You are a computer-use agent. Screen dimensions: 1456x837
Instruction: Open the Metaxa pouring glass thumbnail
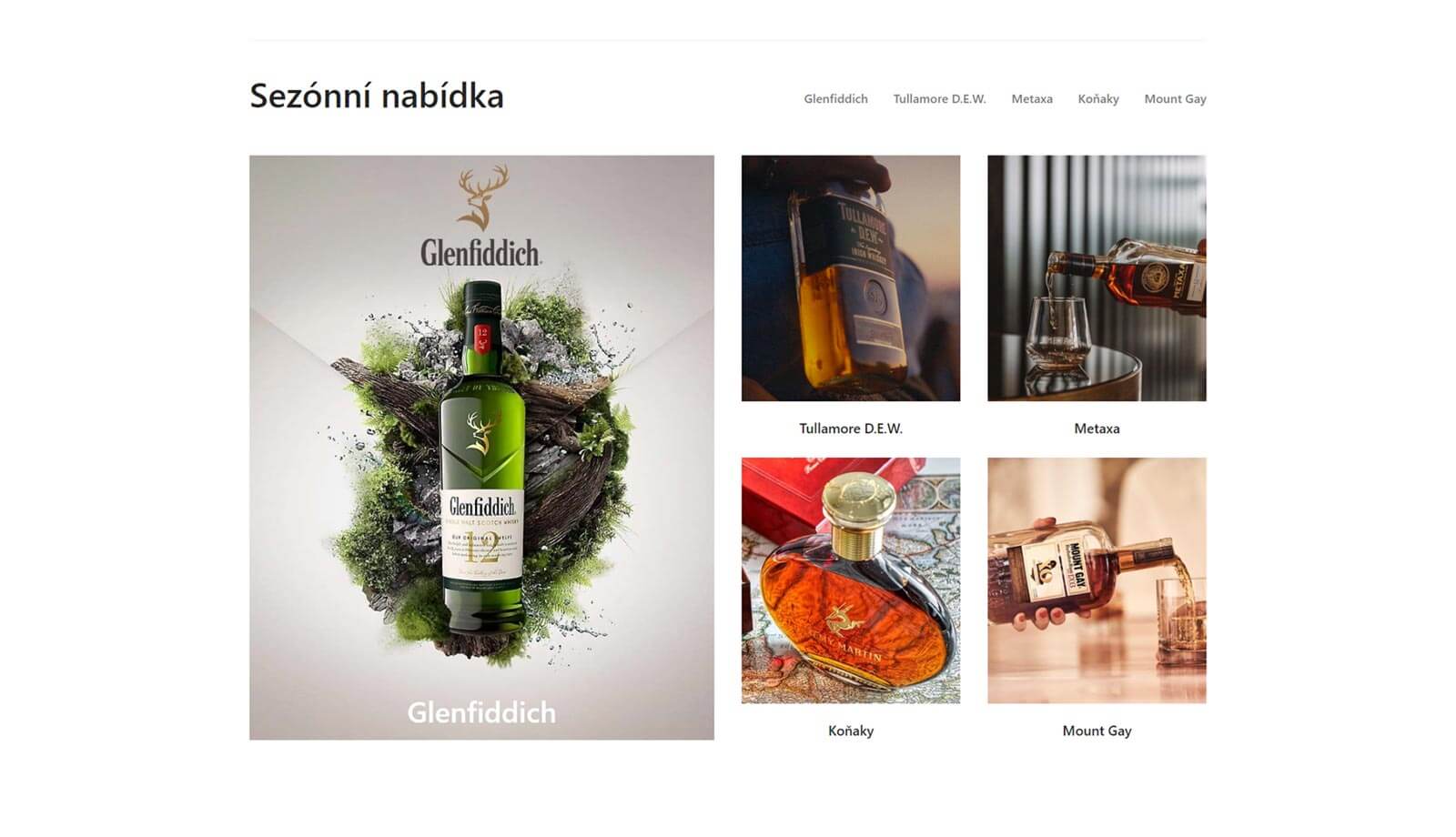pos(1097,277)
